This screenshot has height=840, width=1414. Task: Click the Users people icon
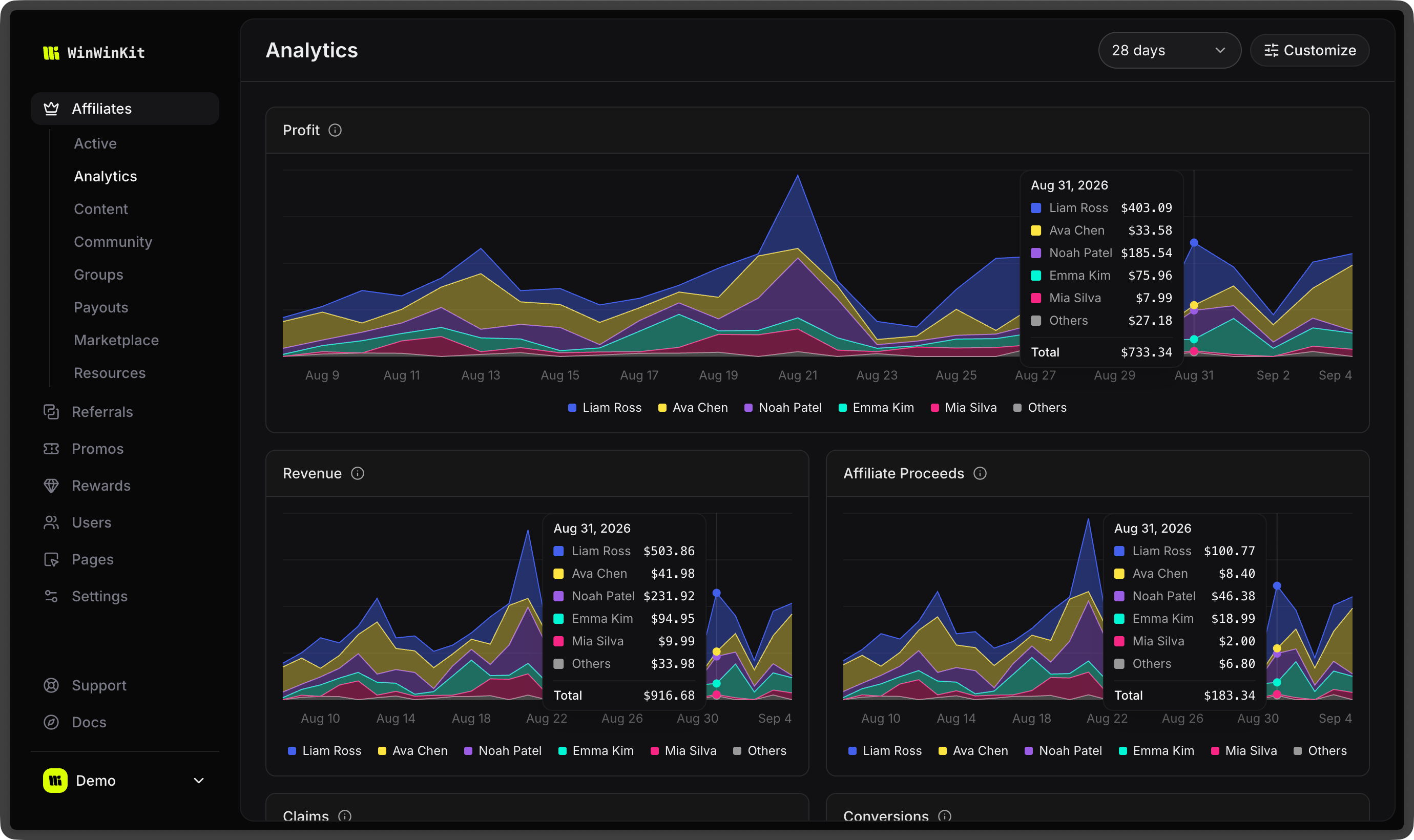52,522
